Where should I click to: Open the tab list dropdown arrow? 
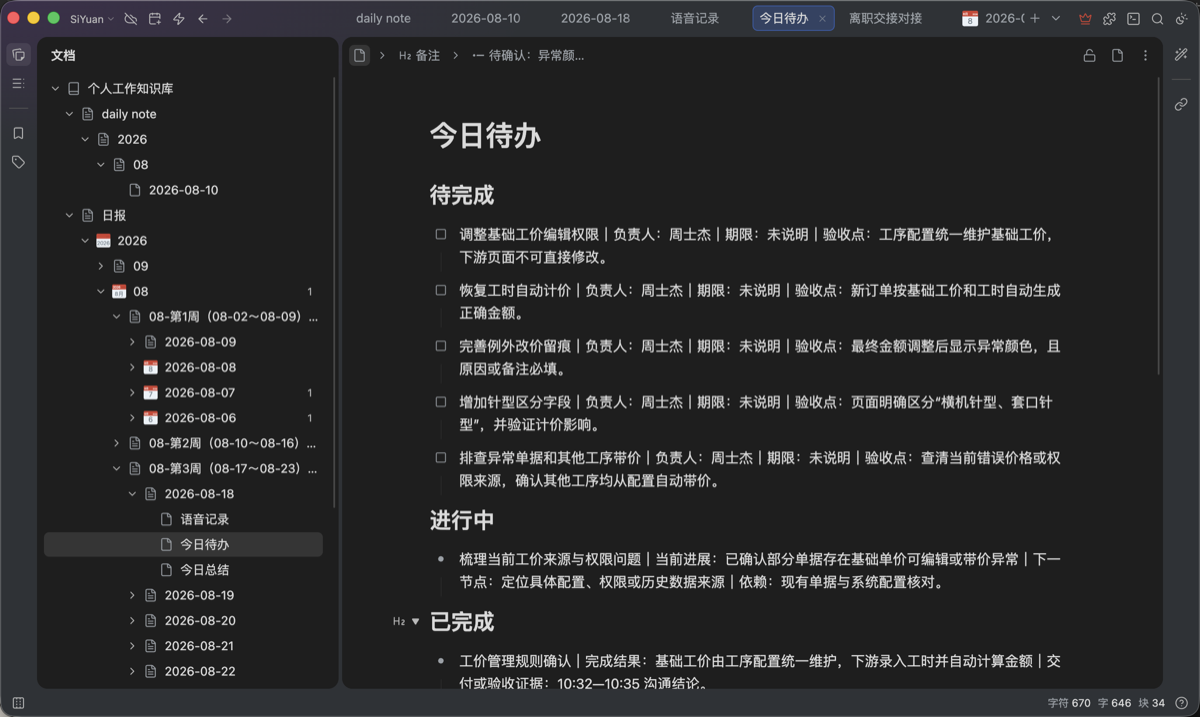tap(1056, 19)
